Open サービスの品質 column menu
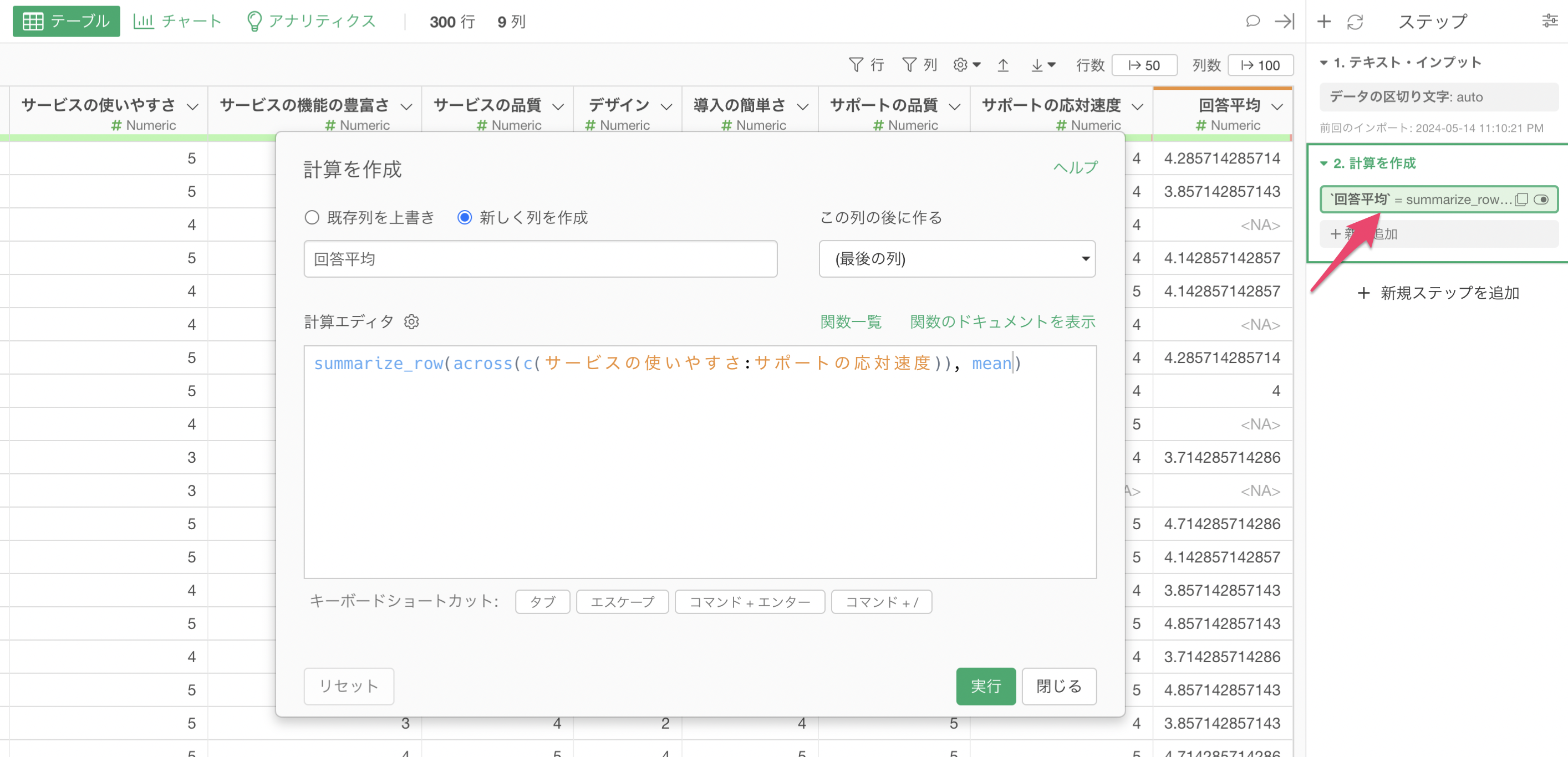 558,106
